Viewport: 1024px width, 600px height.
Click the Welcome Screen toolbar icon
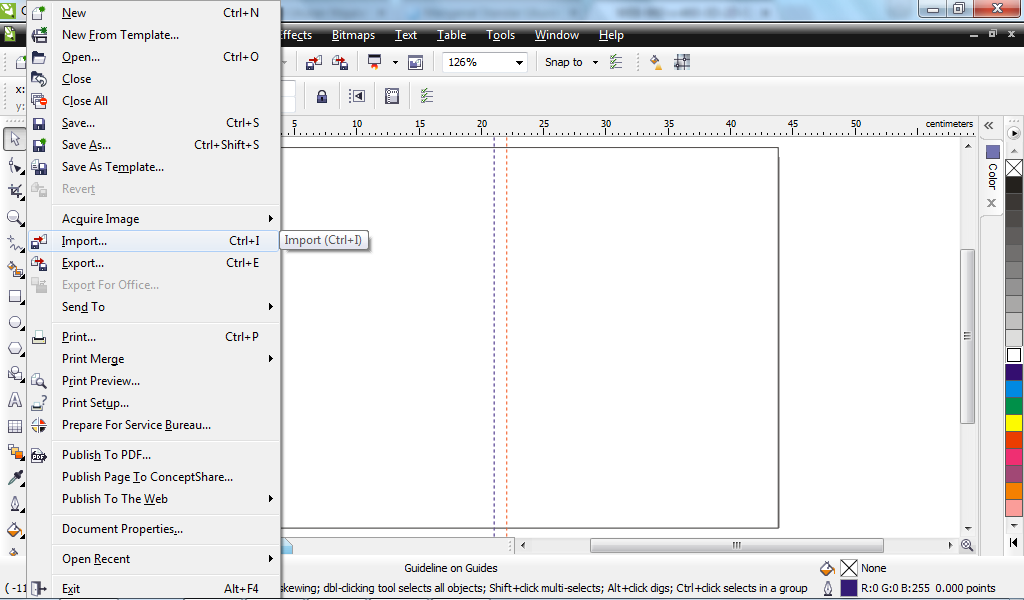pyautogui.click(x=415, y=62)
